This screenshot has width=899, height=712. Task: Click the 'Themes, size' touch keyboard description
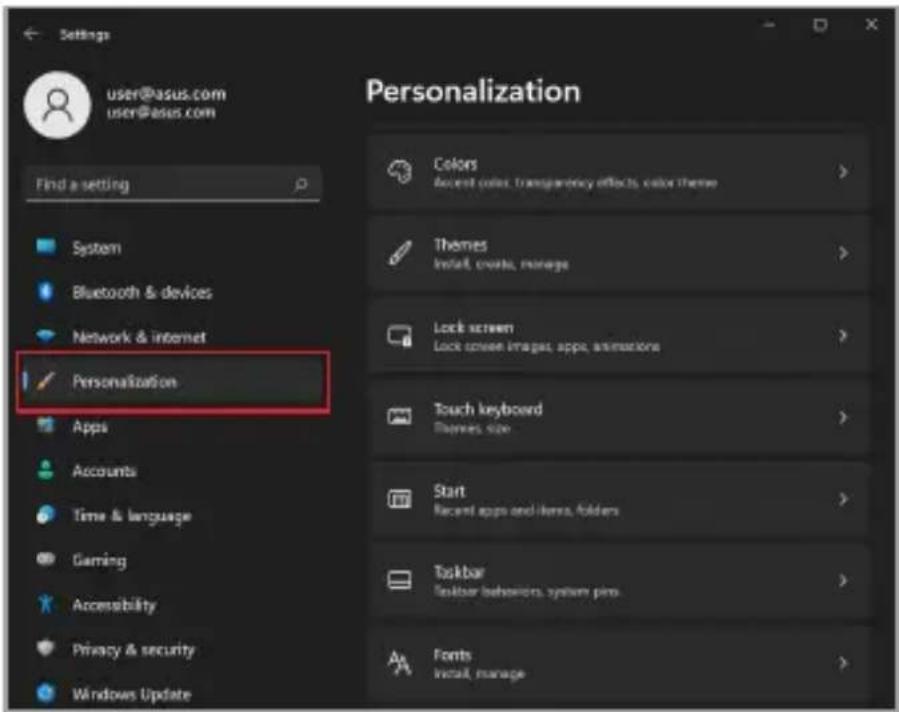click(x=472, y=428)
